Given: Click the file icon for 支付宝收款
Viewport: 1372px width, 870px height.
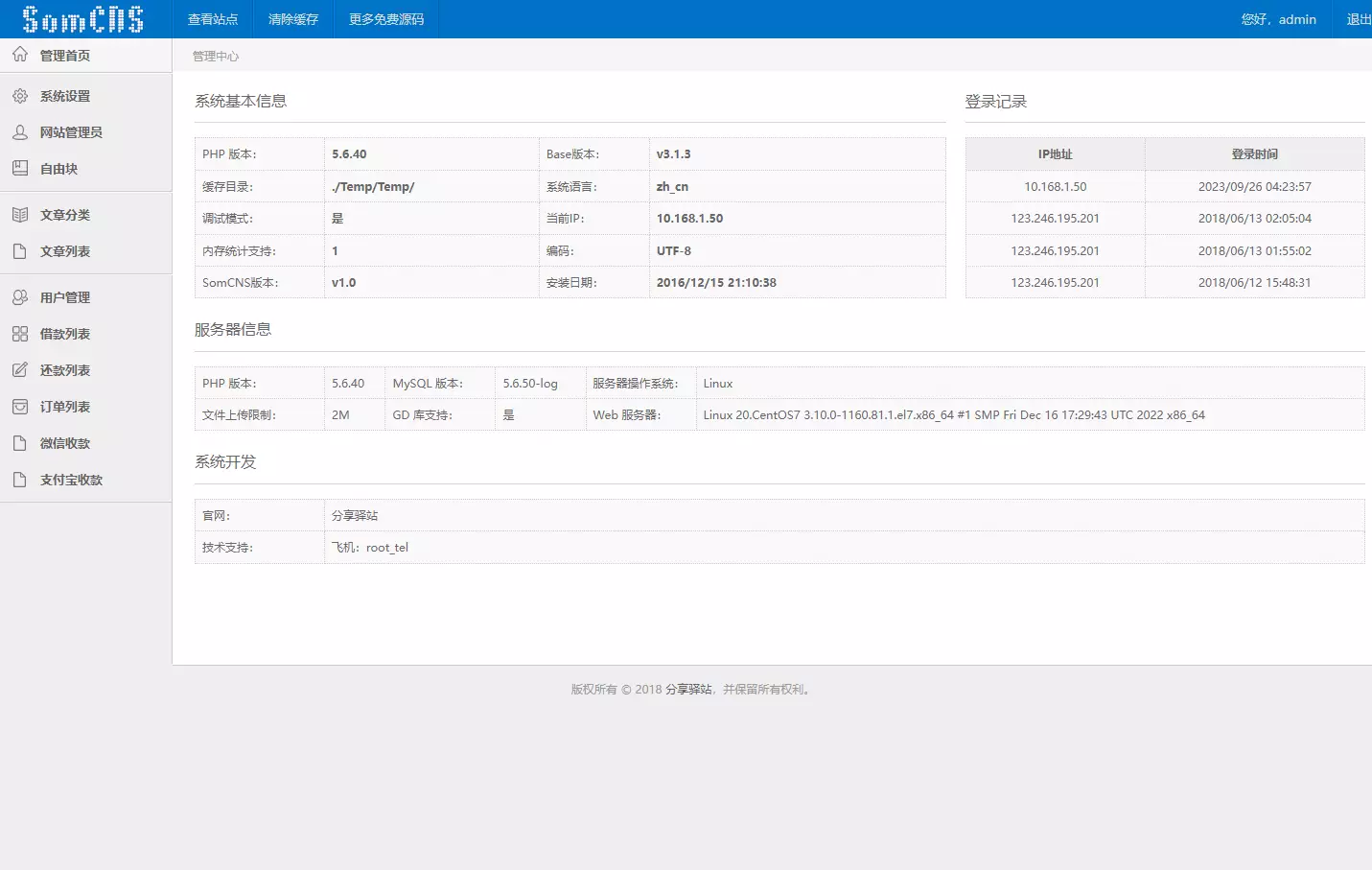Looking at the screenshot, I should click(20, 480).
